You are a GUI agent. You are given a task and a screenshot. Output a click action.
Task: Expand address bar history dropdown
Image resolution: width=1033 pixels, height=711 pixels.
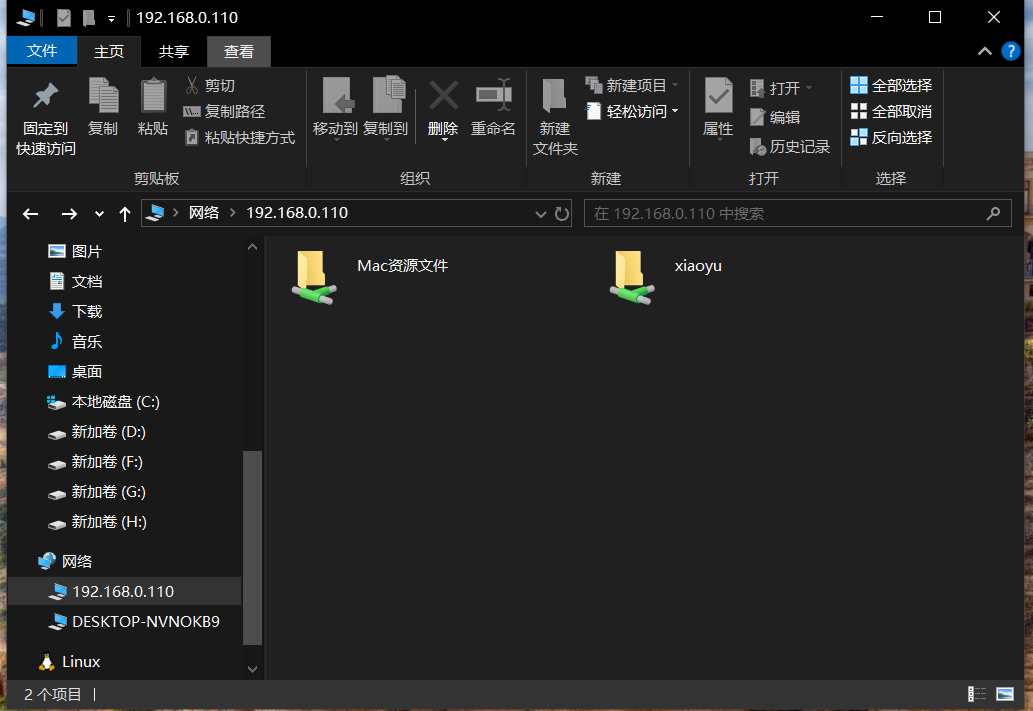tap(541, 214)
